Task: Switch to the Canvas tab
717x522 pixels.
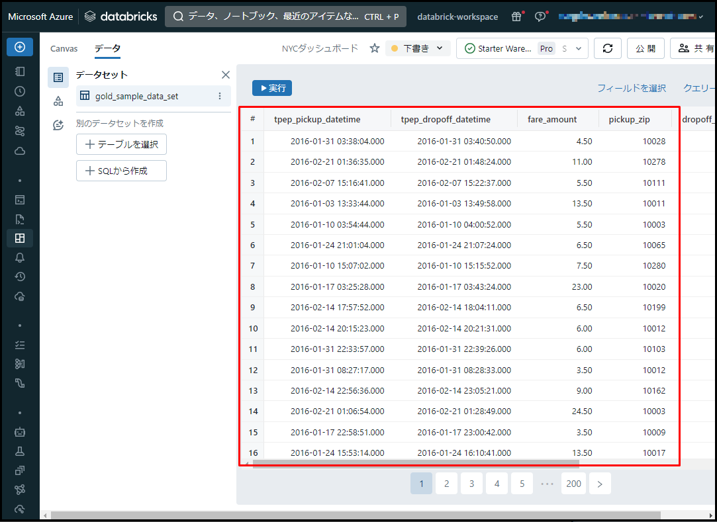Action: click(x=64, y=48)
